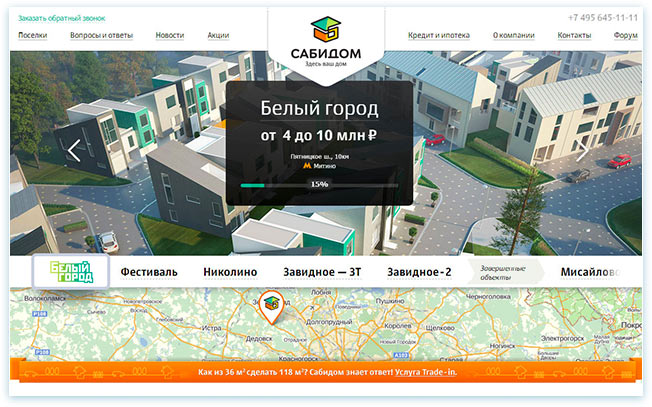Go to previous slide with left arrow
The height and width of the screenshot is (407, 652).
tap(74, 150)
